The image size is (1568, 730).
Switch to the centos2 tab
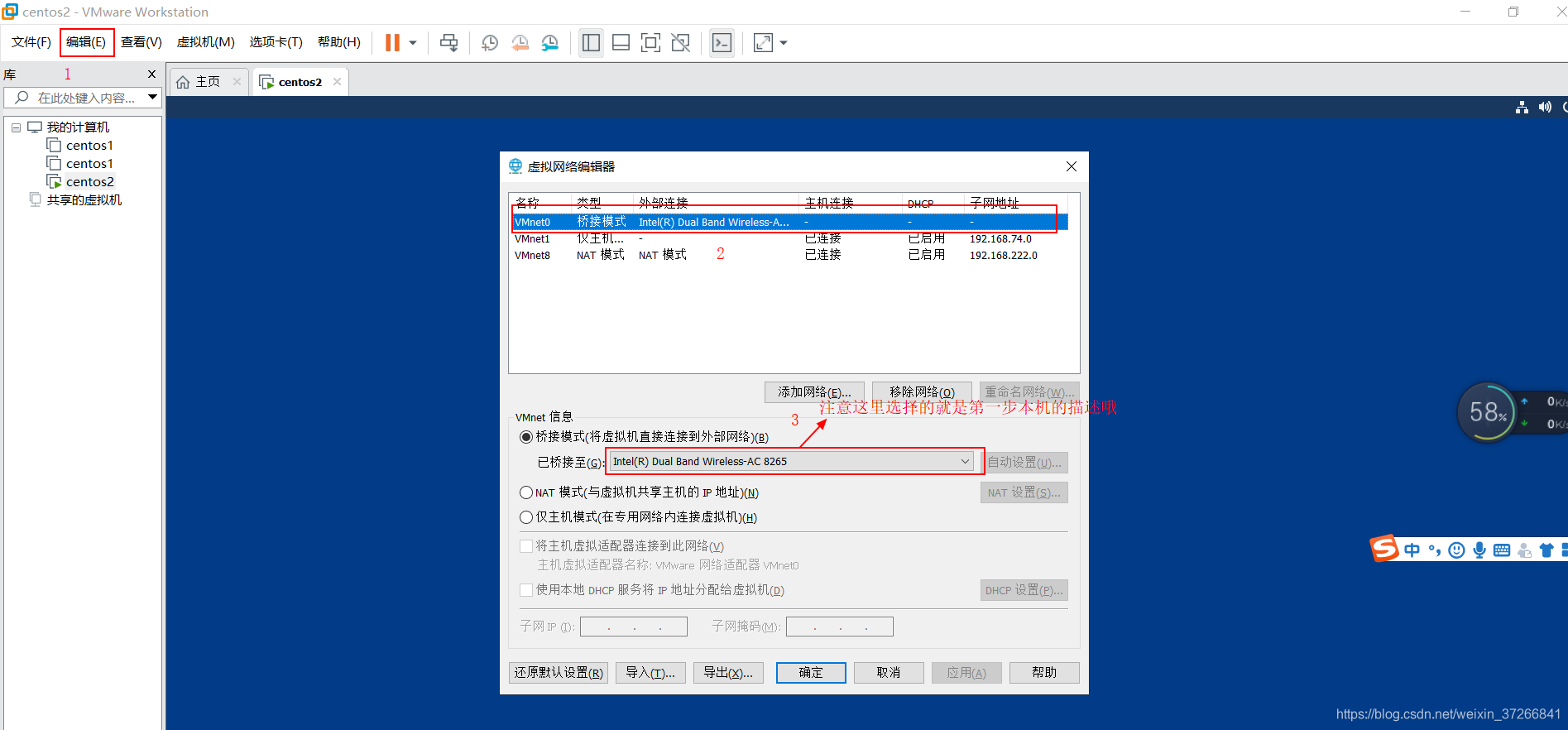(300, 82)
